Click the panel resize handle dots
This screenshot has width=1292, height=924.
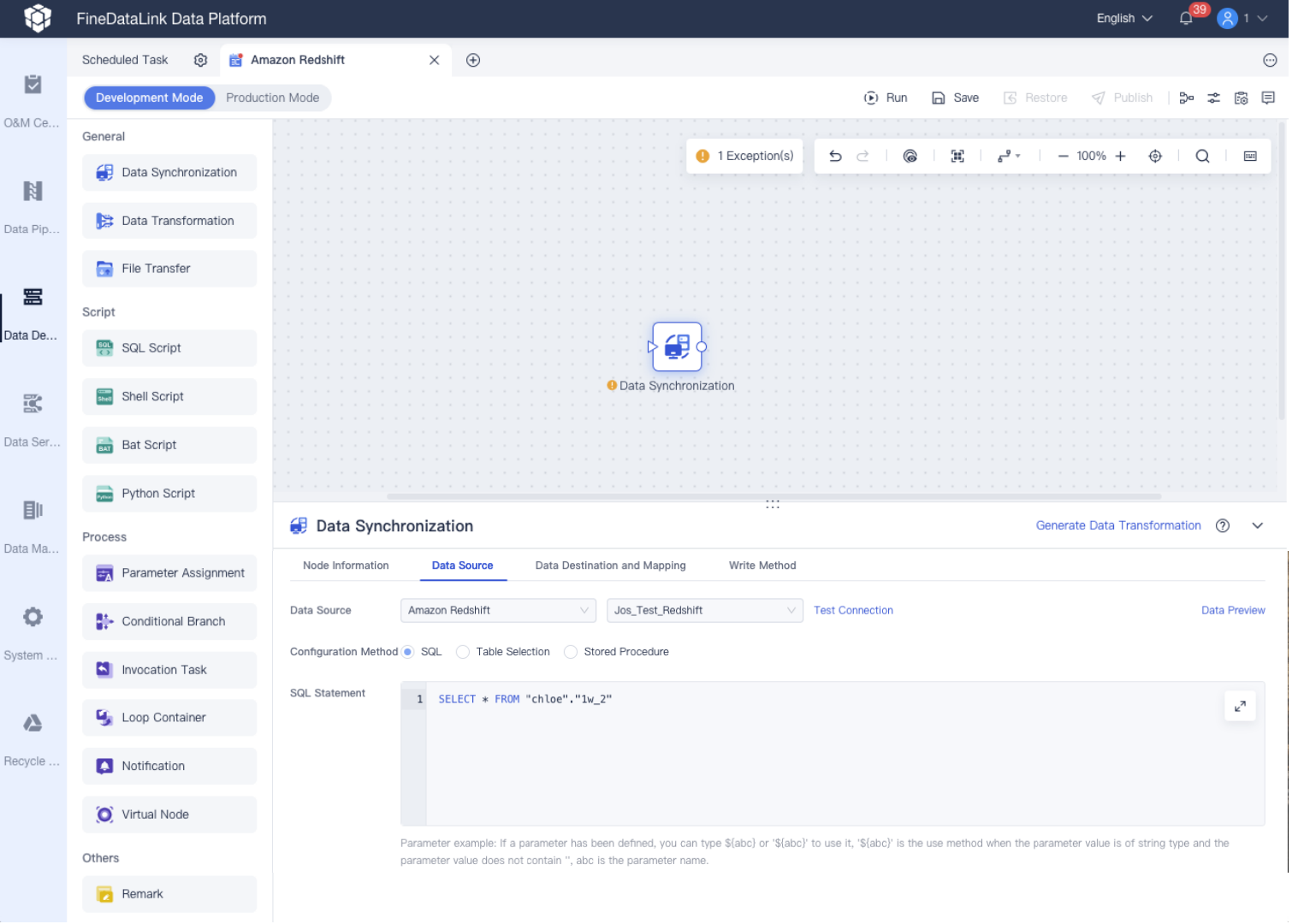[x=773, y=505]
